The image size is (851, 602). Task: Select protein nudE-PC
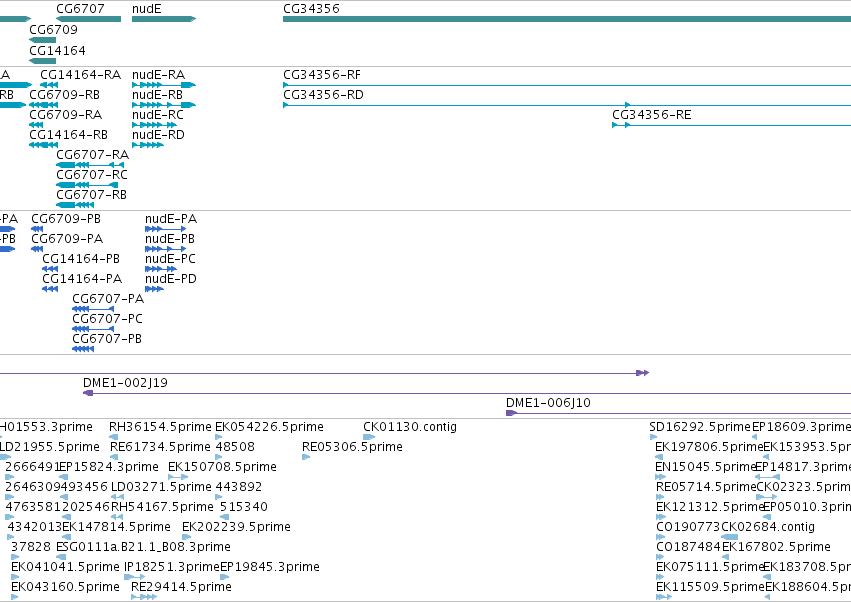click(x=161, y=269)
